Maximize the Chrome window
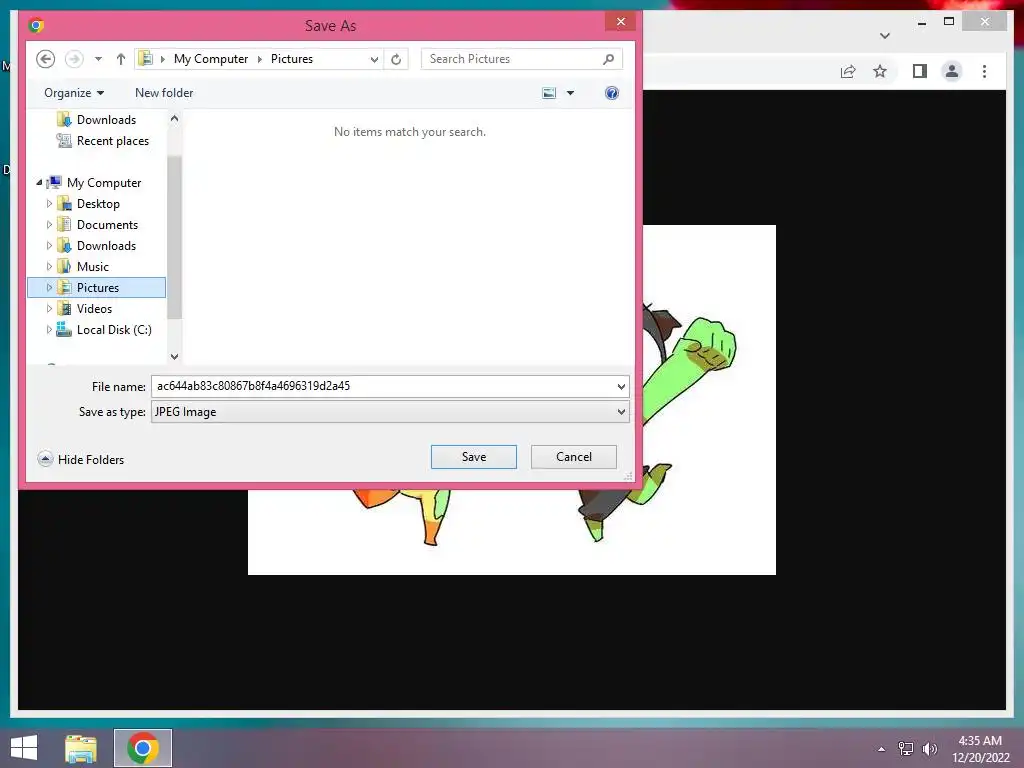The image size is (1024, 768). pos(949,22)
